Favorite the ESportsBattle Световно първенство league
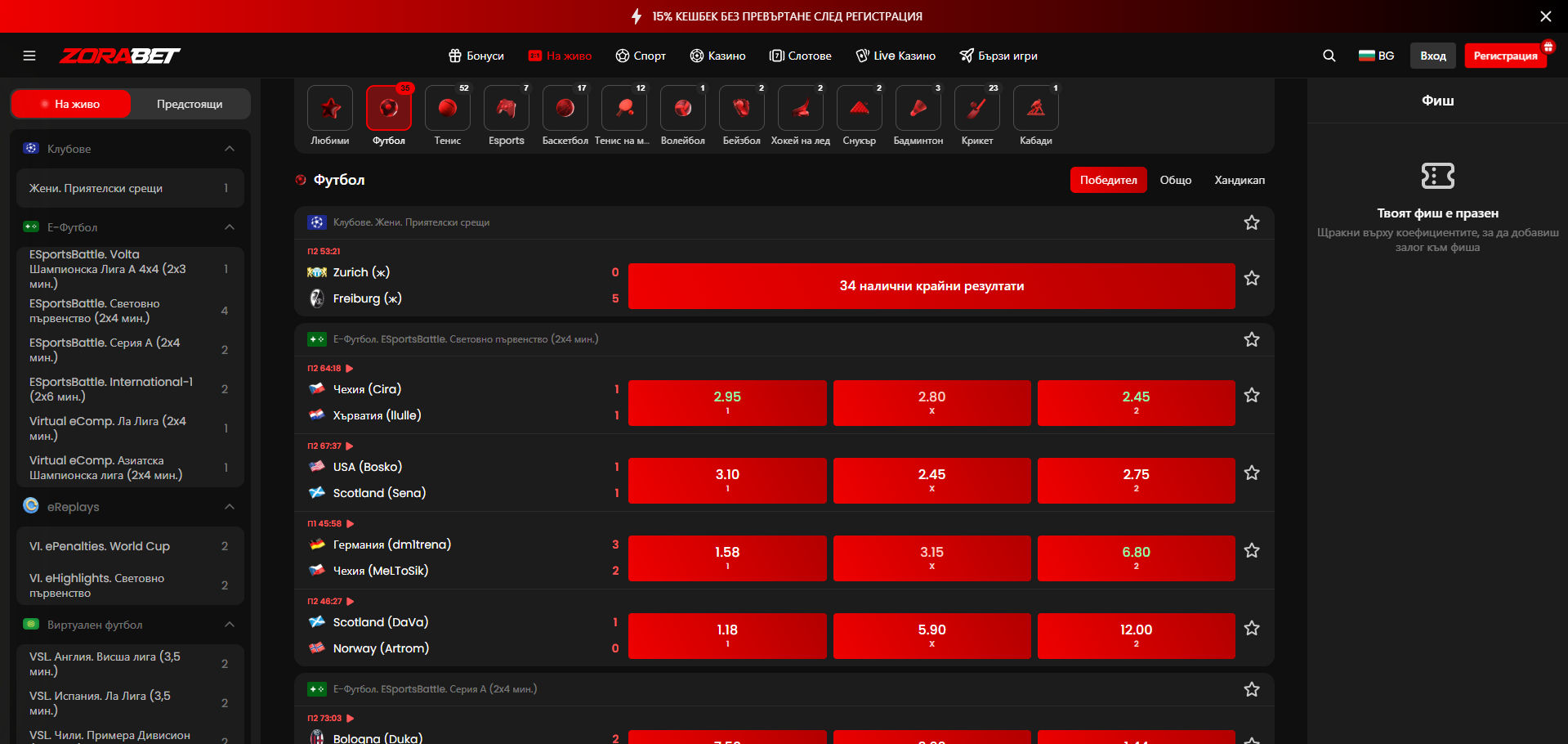Image resolution: width=1568 pixels, height=744 pixels. 1252,340
